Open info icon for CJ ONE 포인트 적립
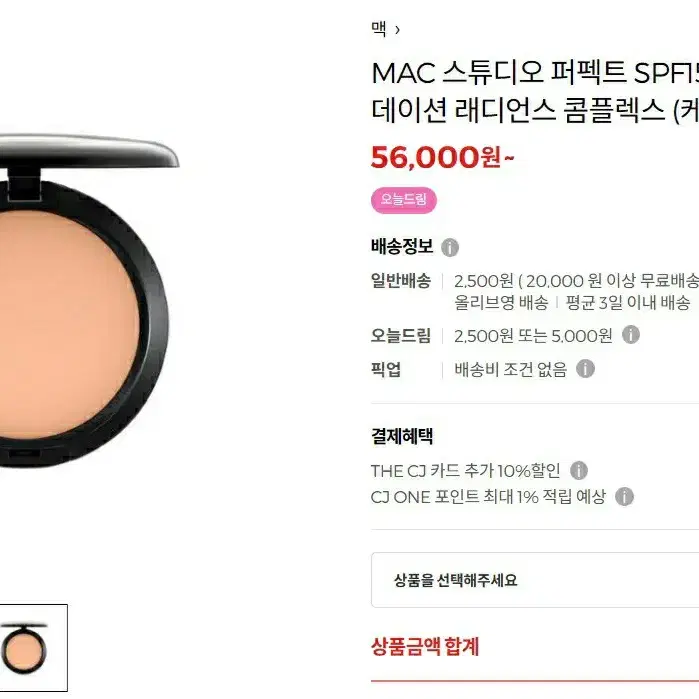 click(624, 497)
